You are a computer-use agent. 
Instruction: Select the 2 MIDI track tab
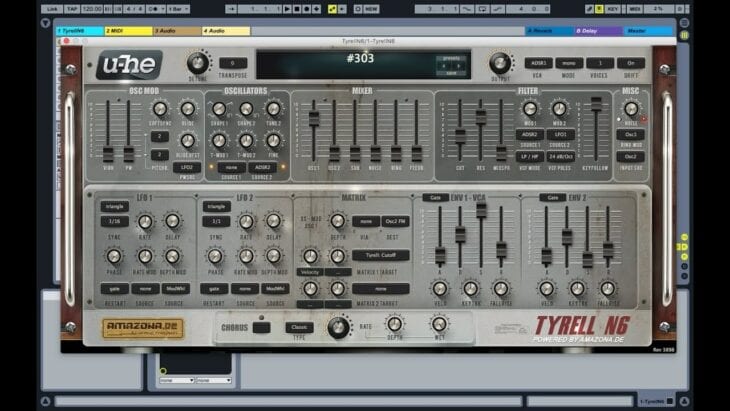tap(128, 31)
